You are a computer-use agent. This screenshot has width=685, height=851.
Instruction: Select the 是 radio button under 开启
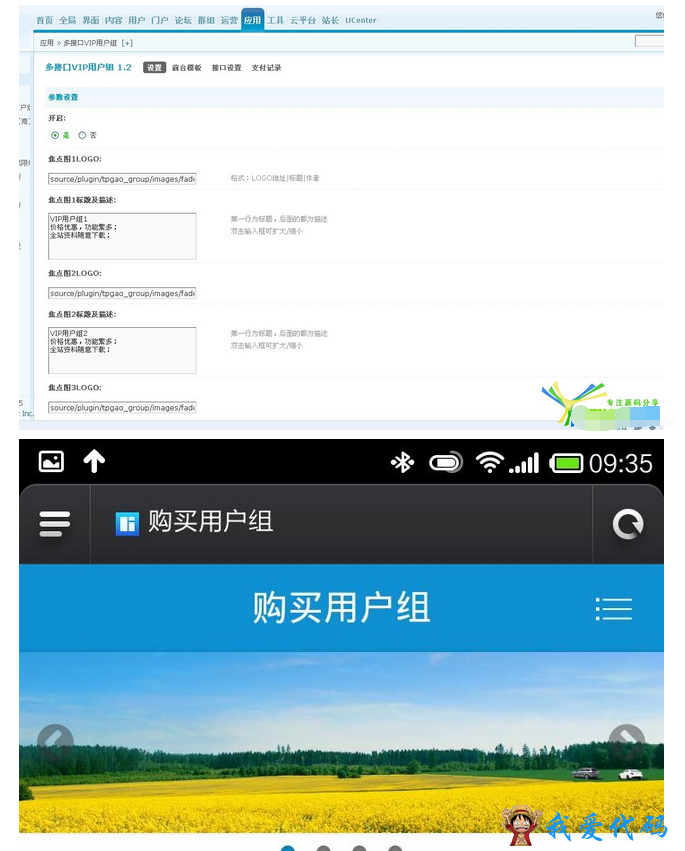(x=55, y=135)
